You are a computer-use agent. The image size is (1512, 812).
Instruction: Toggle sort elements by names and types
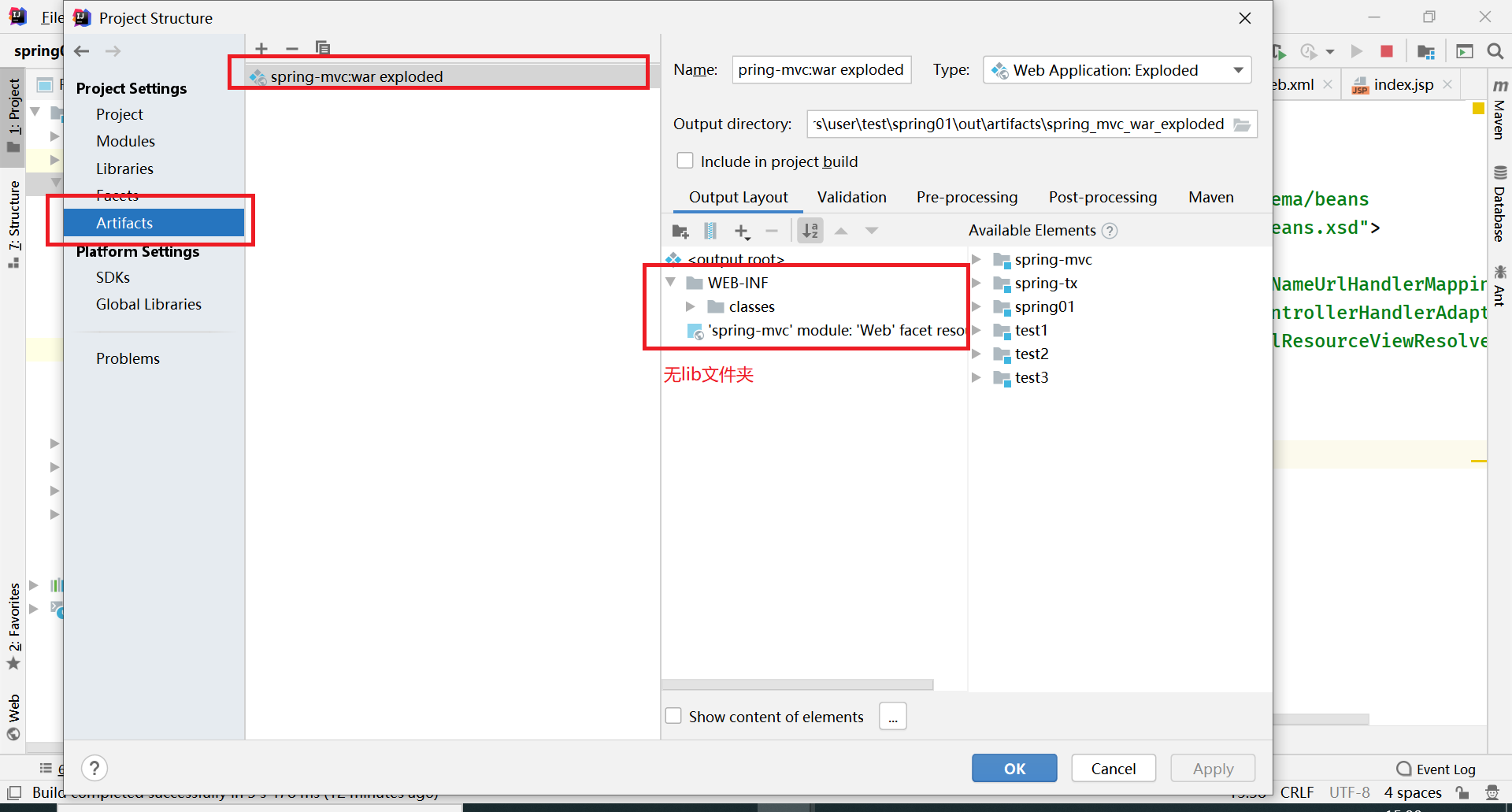point(810,231)
